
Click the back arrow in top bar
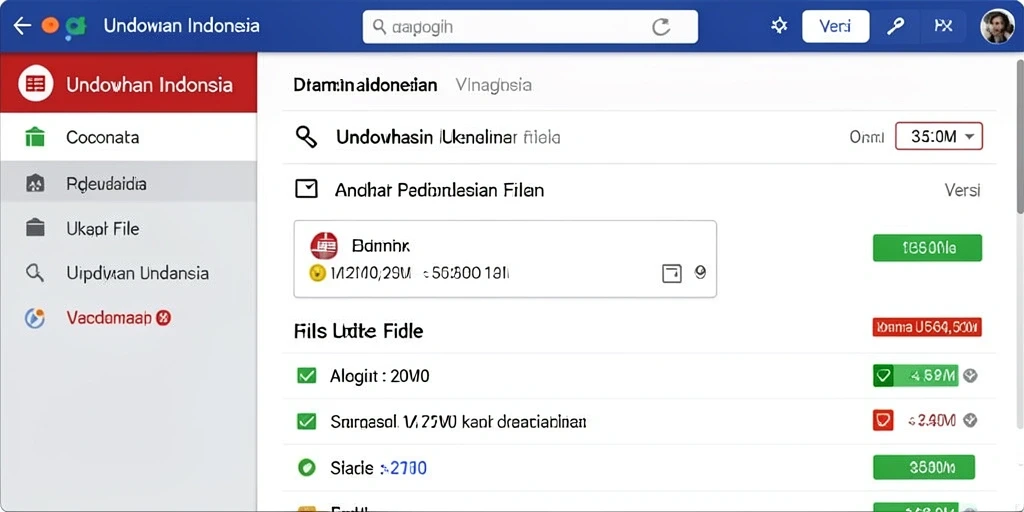pos(22,25)
